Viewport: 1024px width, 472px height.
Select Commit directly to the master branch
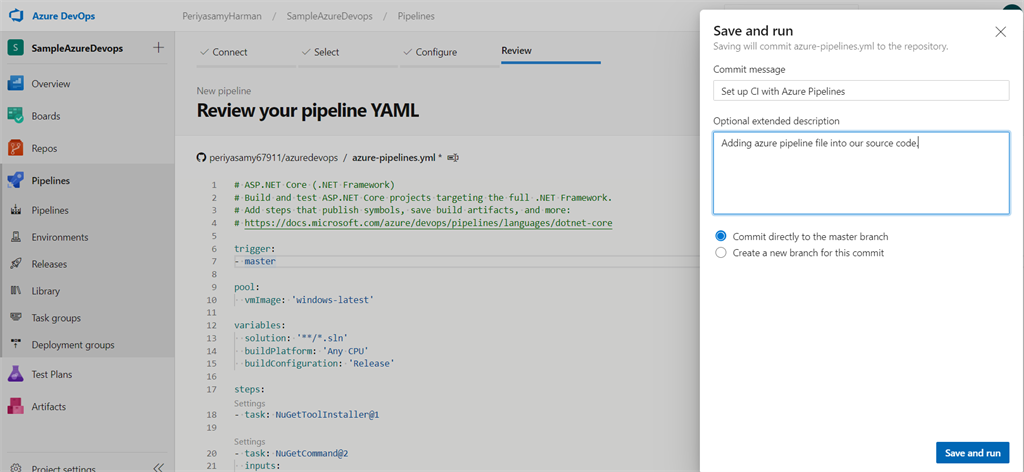click(721, 236)
